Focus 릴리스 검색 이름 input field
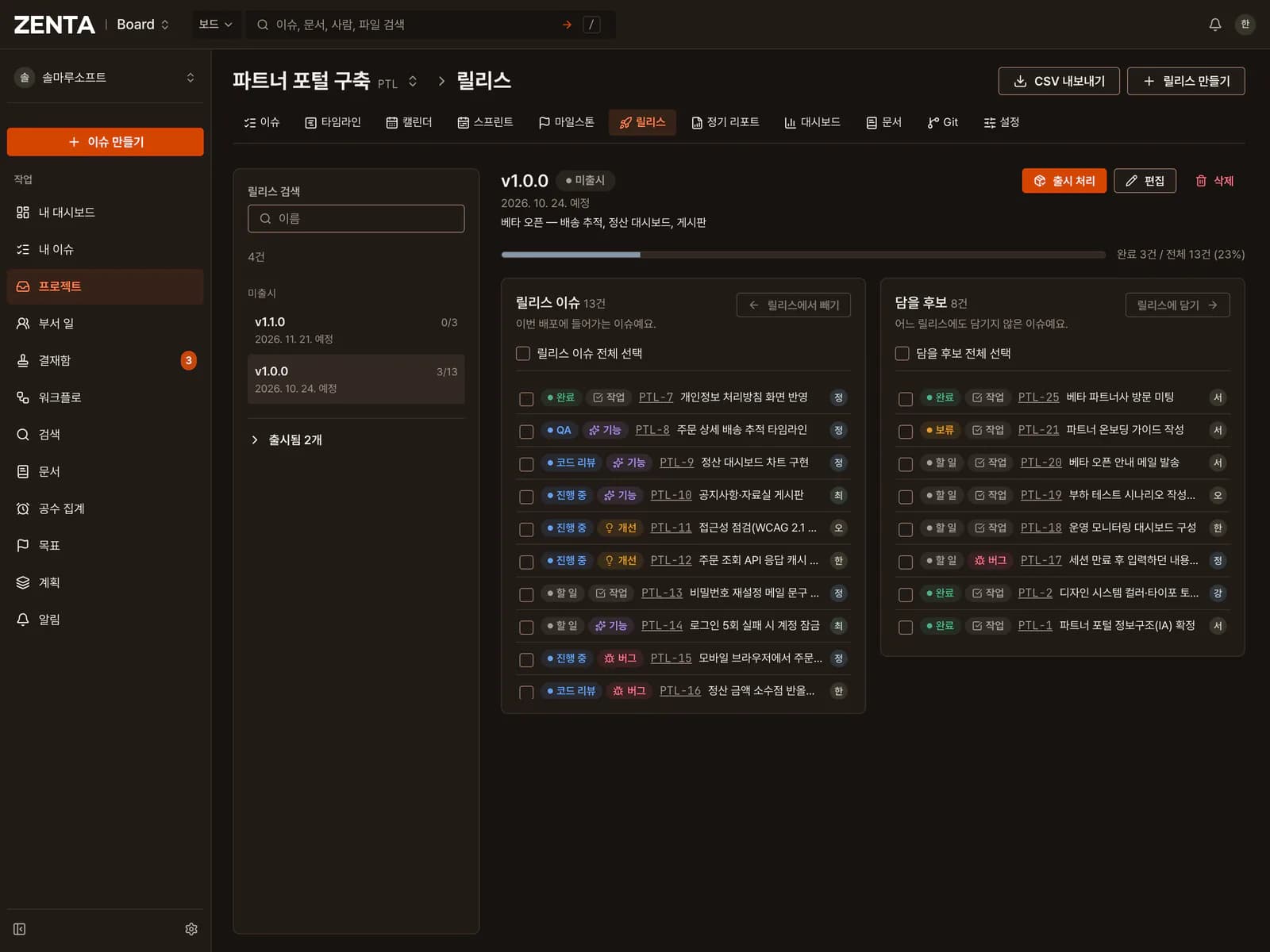1270x952 pixels. [356, 219]
